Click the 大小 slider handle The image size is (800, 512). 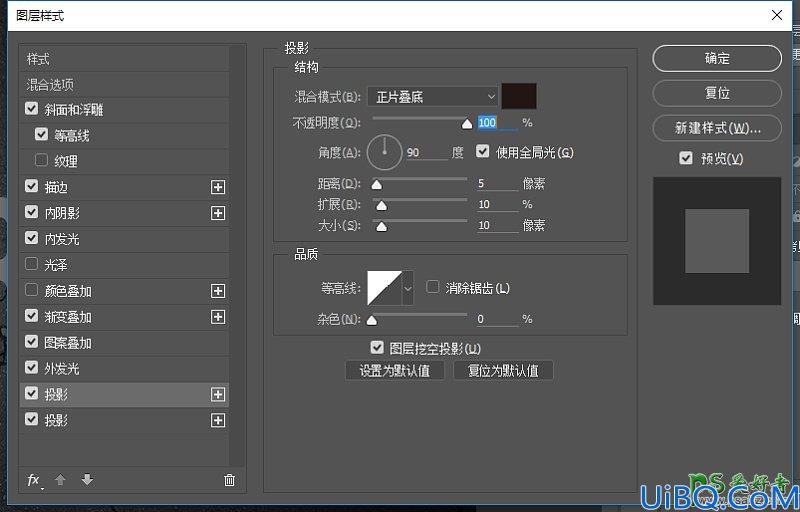pyautogui.click(x=381, y=226)
